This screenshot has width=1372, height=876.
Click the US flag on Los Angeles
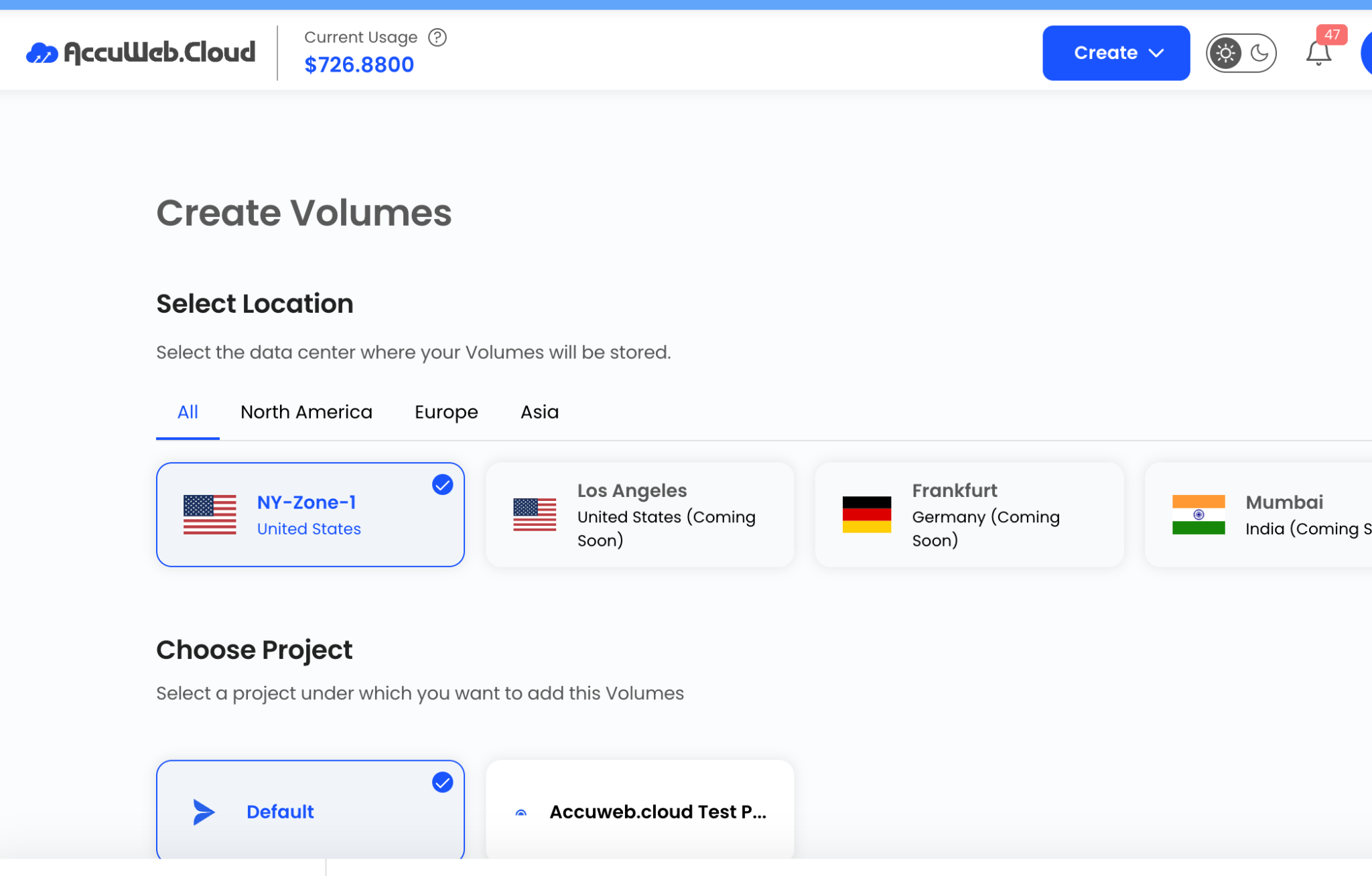click(535, 514)
